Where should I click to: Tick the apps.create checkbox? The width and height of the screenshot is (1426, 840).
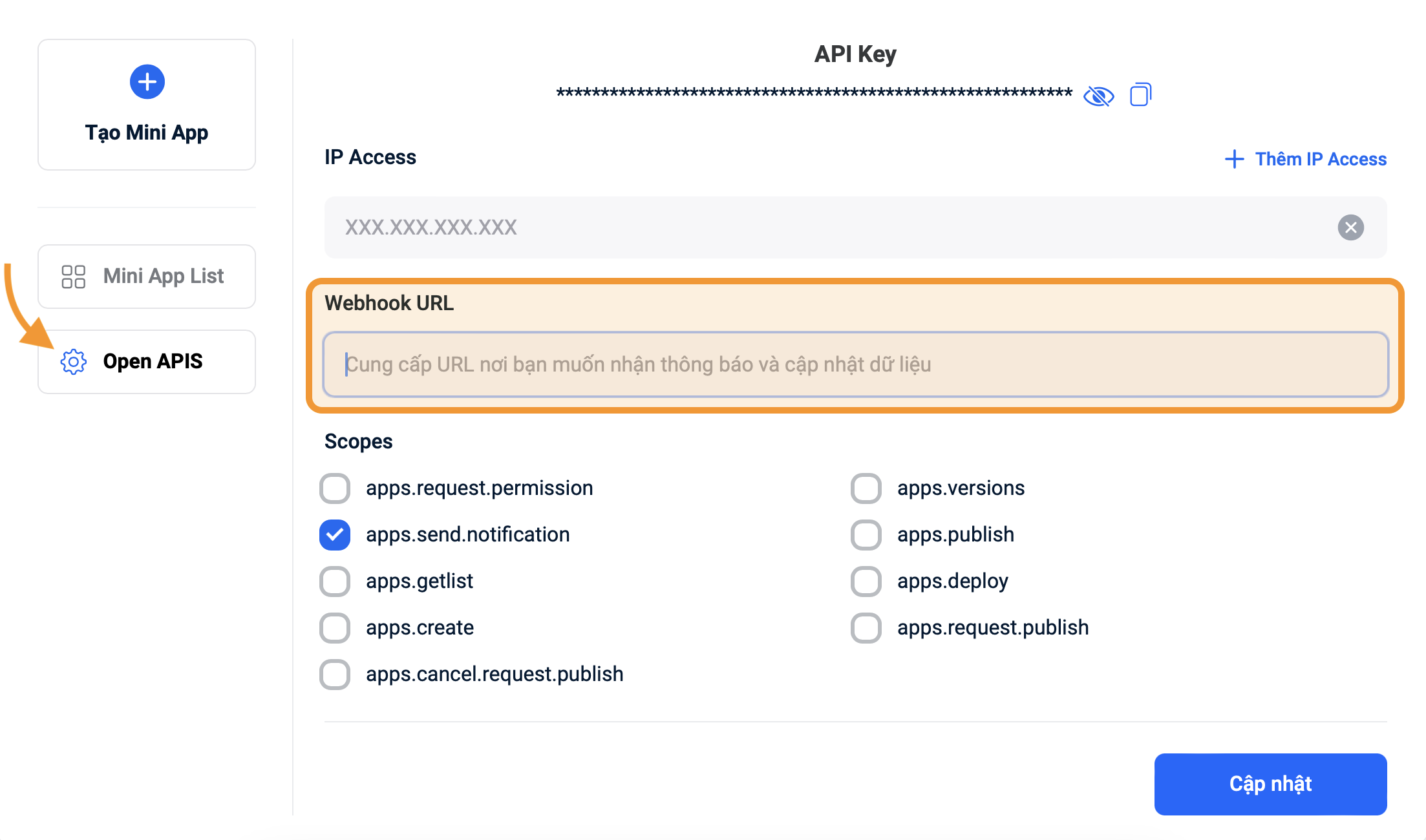click(x=335, y=628)
